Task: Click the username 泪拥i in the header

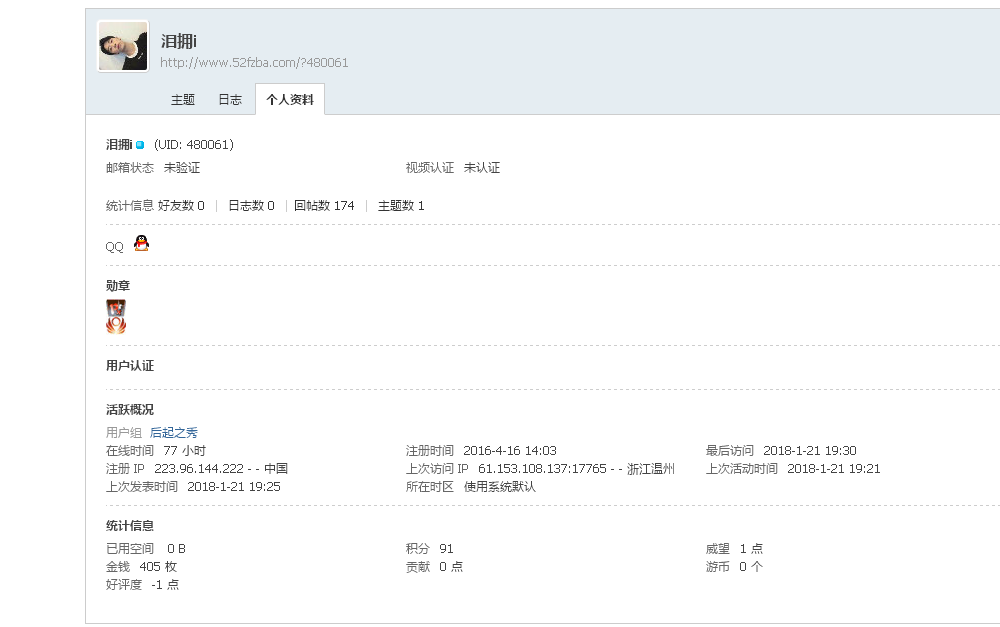Action: 179,41
